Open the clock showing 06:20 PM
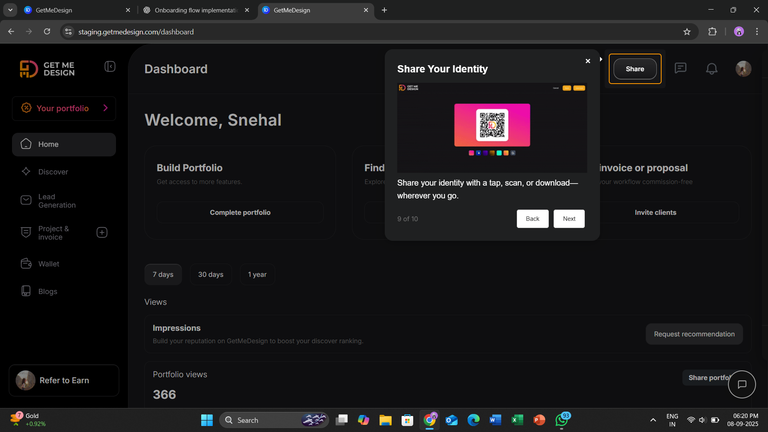 [x=743, y=420]
